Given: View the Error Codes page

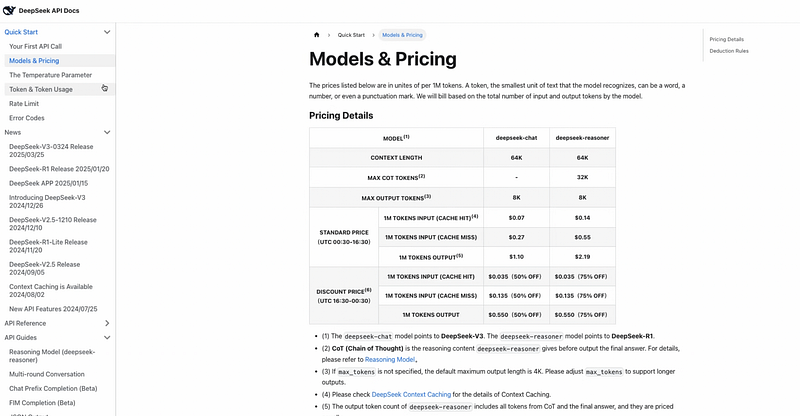Looking at the screenshot, I should [27, 118].
